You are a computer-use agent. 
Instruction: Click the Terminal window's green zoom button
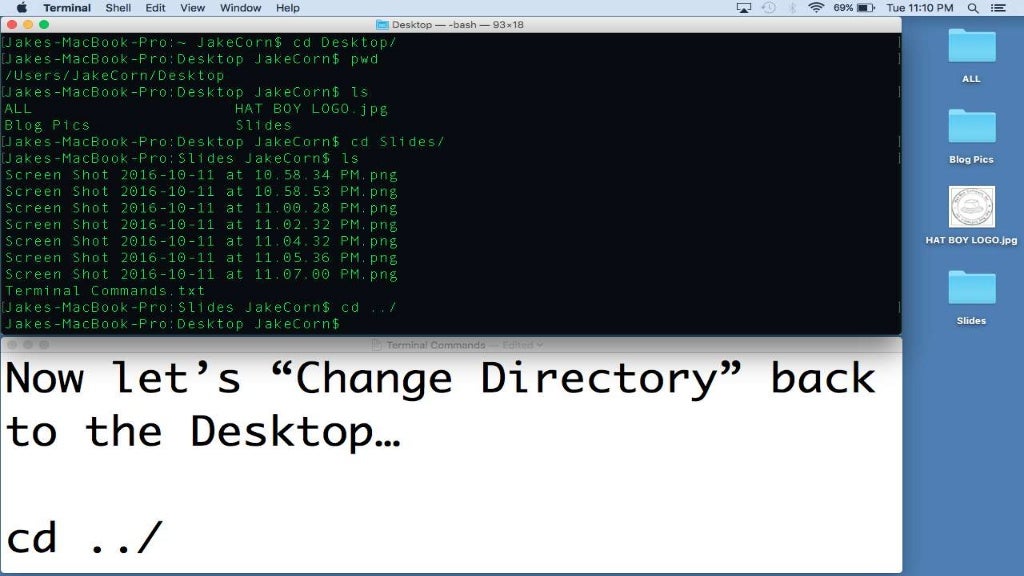tap(44, 24)
